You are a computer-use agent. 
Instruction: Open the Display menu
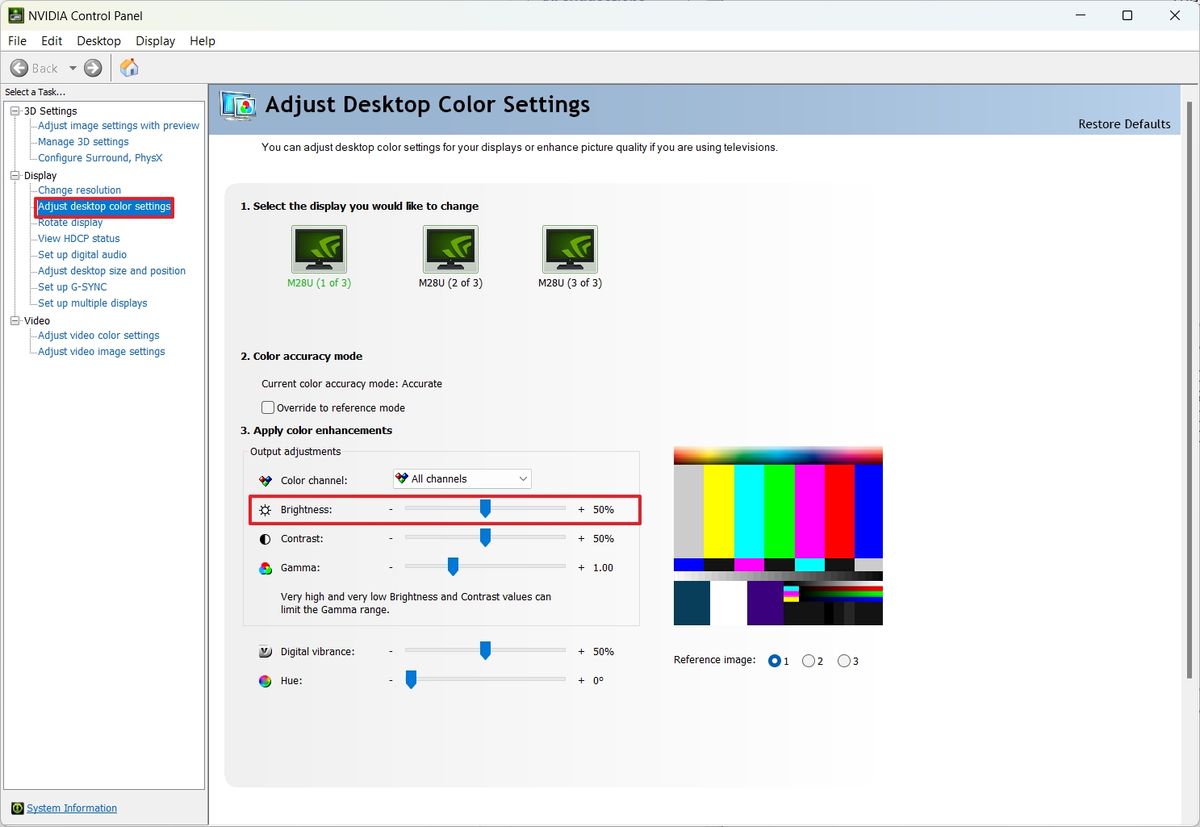[155, 41]
